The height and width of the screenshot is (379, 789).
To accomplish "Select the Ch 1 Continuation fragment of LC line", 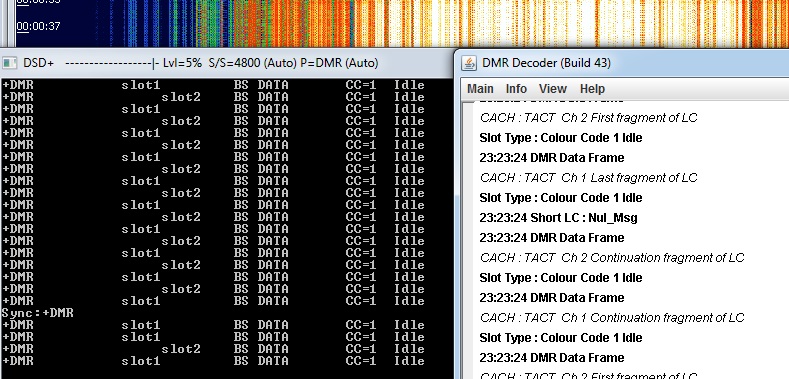I will pyautogui.click(x=612, y=318).
